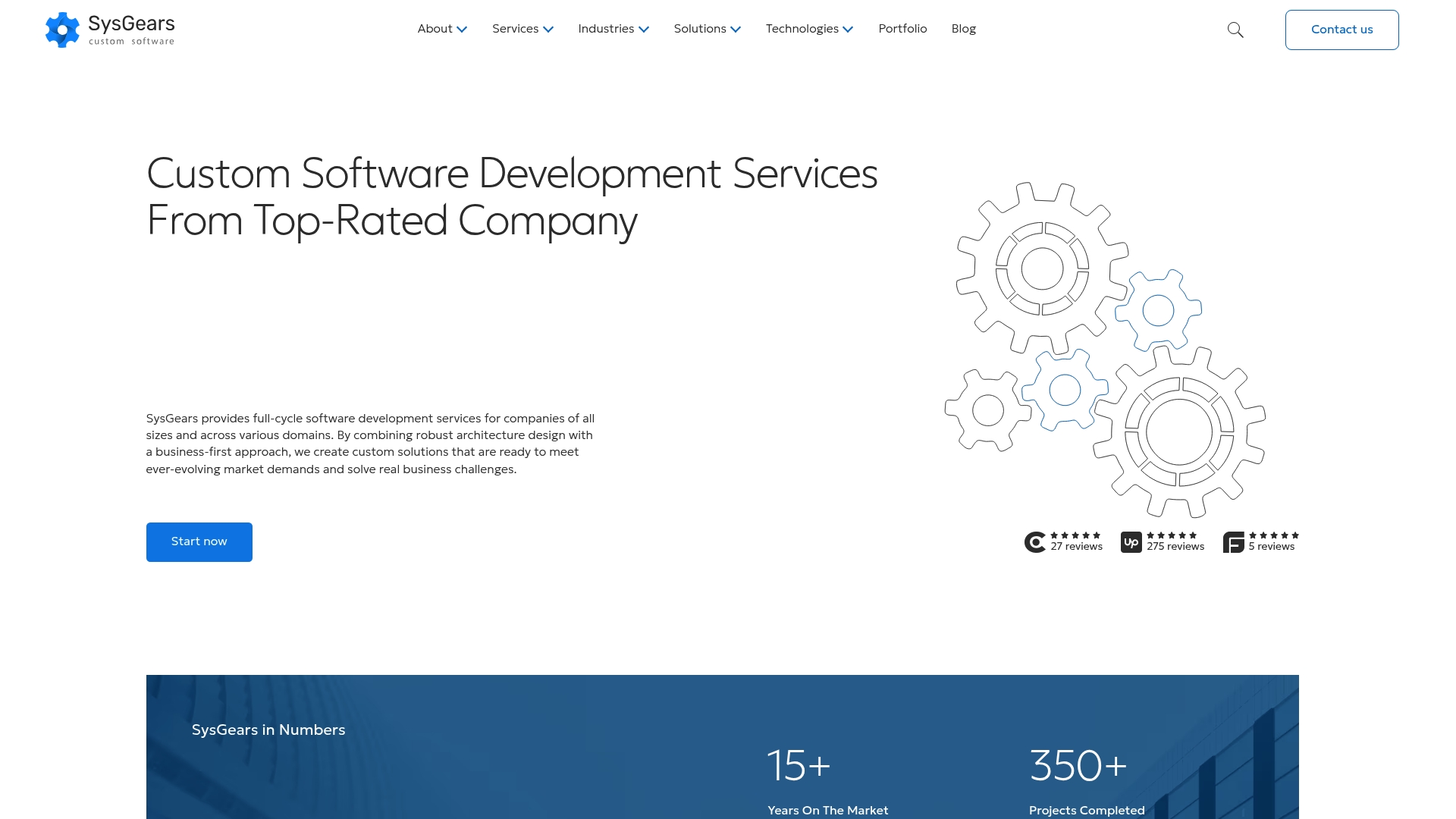The image size is (1456, 819).
Task: Click the GoodFirms review logo icon
Action: tap(1234, 542)
